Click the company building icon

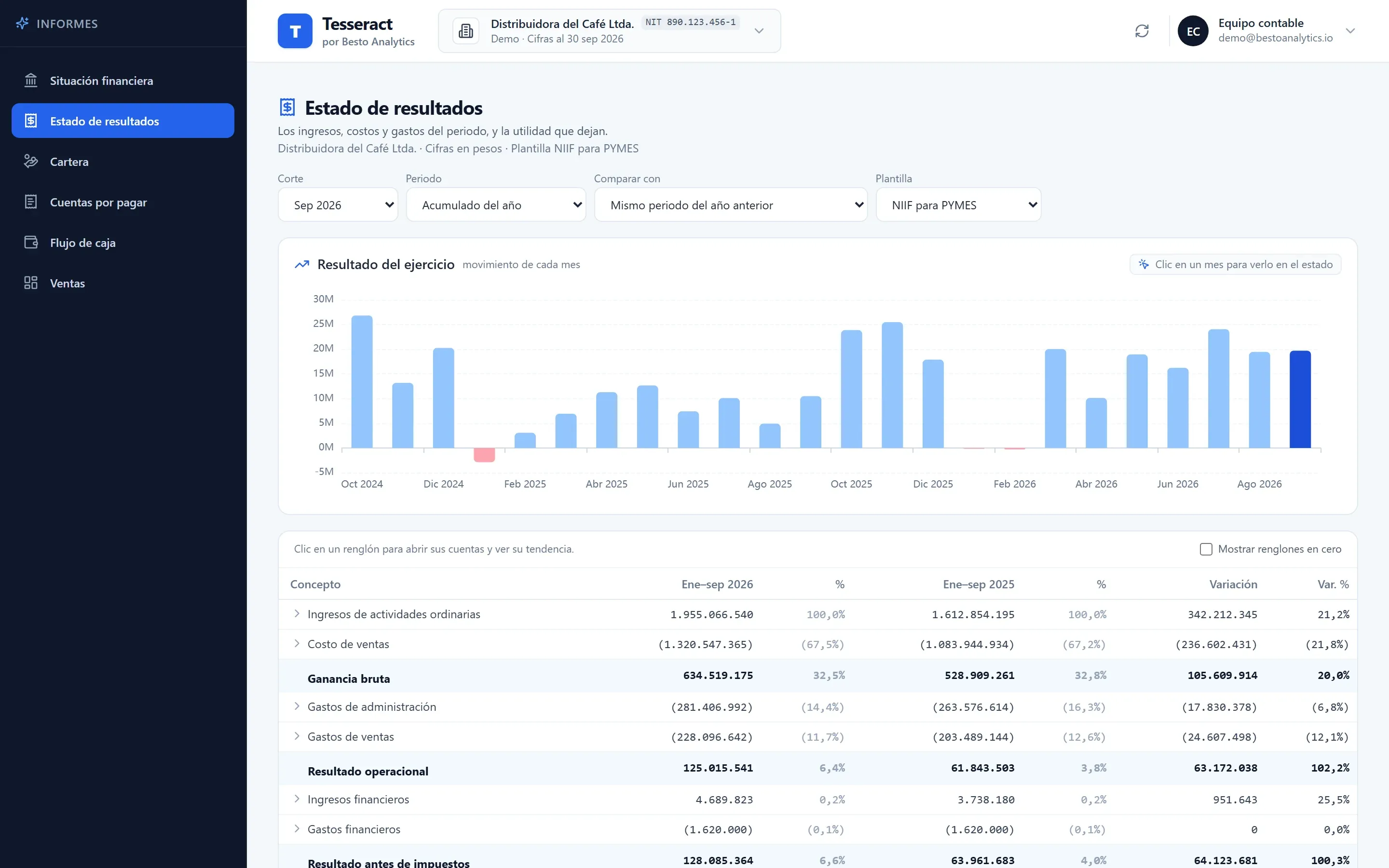pos(466,31)
